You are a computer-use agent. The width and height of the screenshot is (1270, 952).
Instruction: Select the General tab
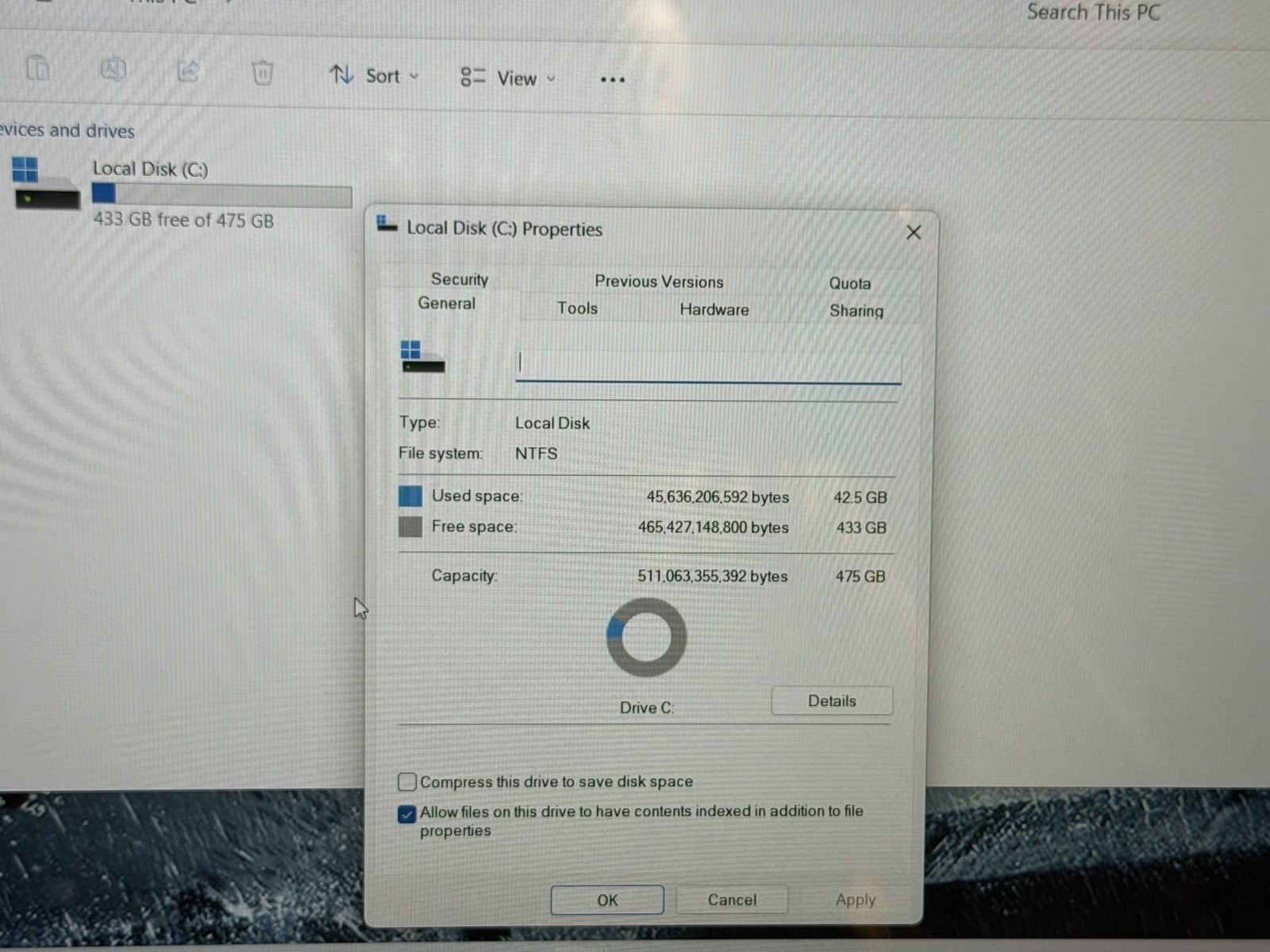click(x=447, y=303)
